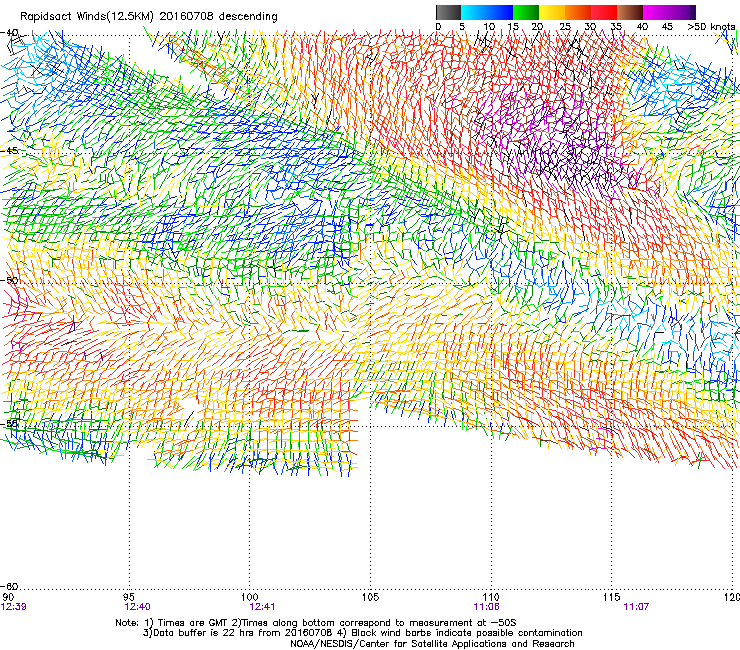Click the latitude label '-45' on left axis
The height and width of the screenshot is (650, 740).
pos(10,151)
